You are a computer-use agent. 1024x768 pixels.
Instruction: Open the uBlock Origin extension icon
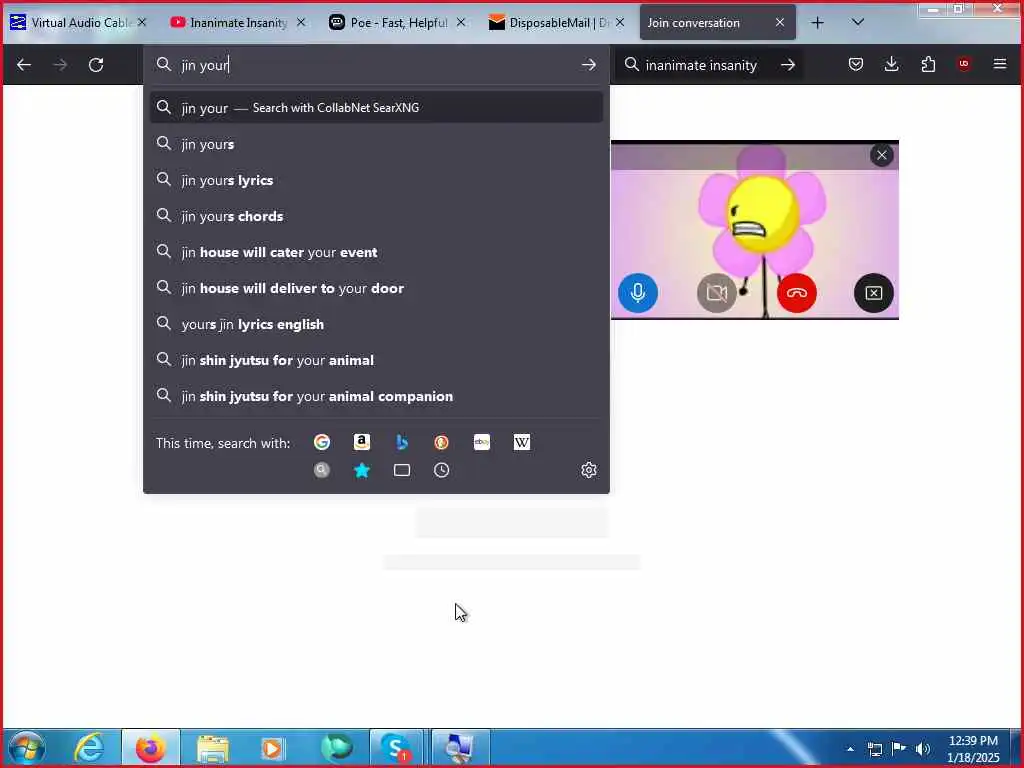coord(964,64)
